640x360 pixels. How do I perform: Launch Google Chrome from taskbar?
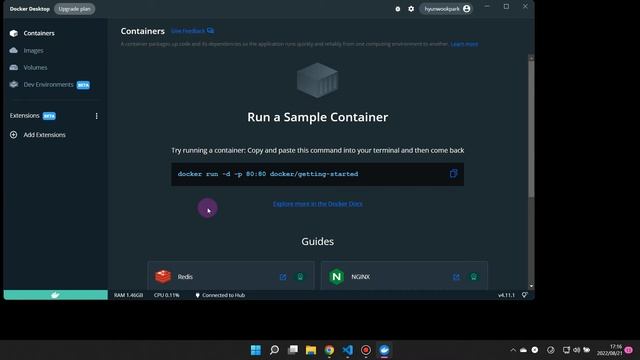tap(329, 350)
